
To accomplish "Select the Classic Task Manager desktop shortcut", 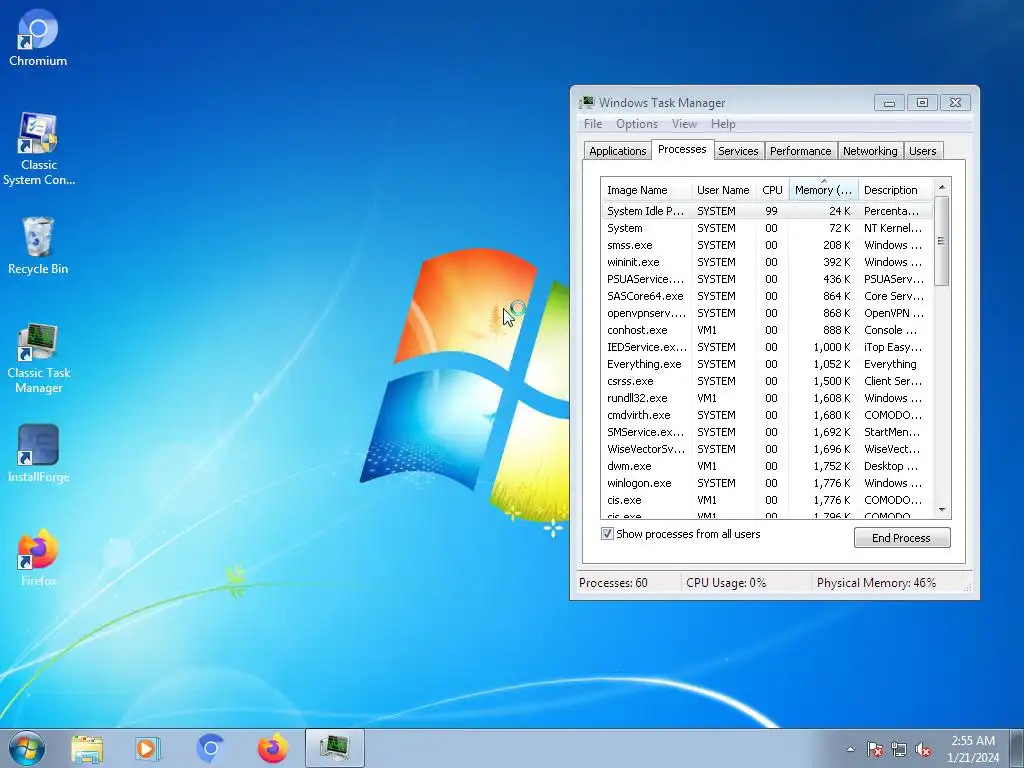I will point(39,358).
